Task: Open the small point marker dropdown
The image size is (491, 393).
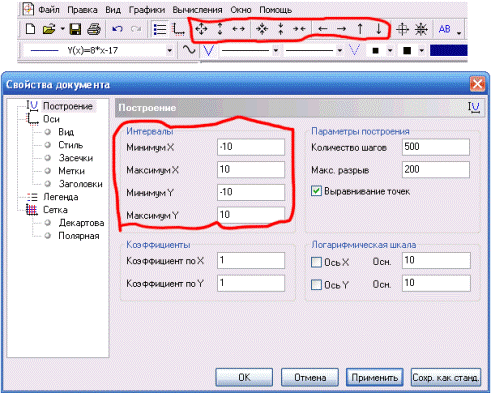Action: point(390,51)
